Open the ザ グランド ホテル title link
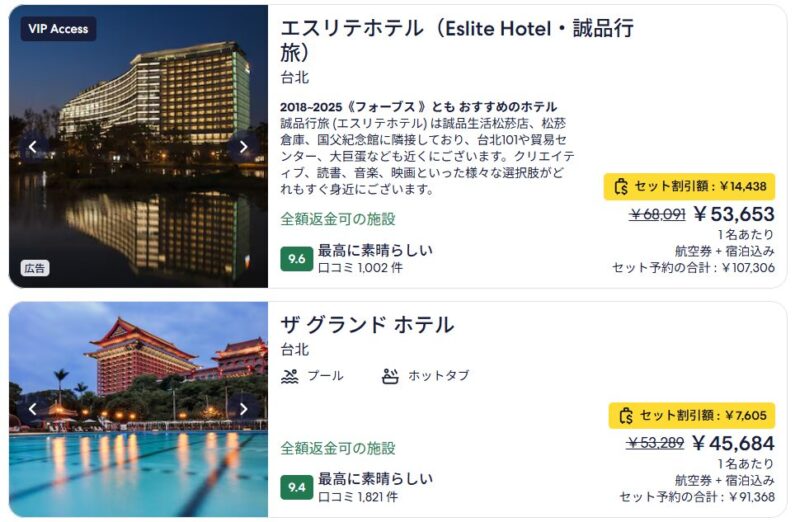Image resolution: width=800 pixels, height=522 pixels. [367, 325]
